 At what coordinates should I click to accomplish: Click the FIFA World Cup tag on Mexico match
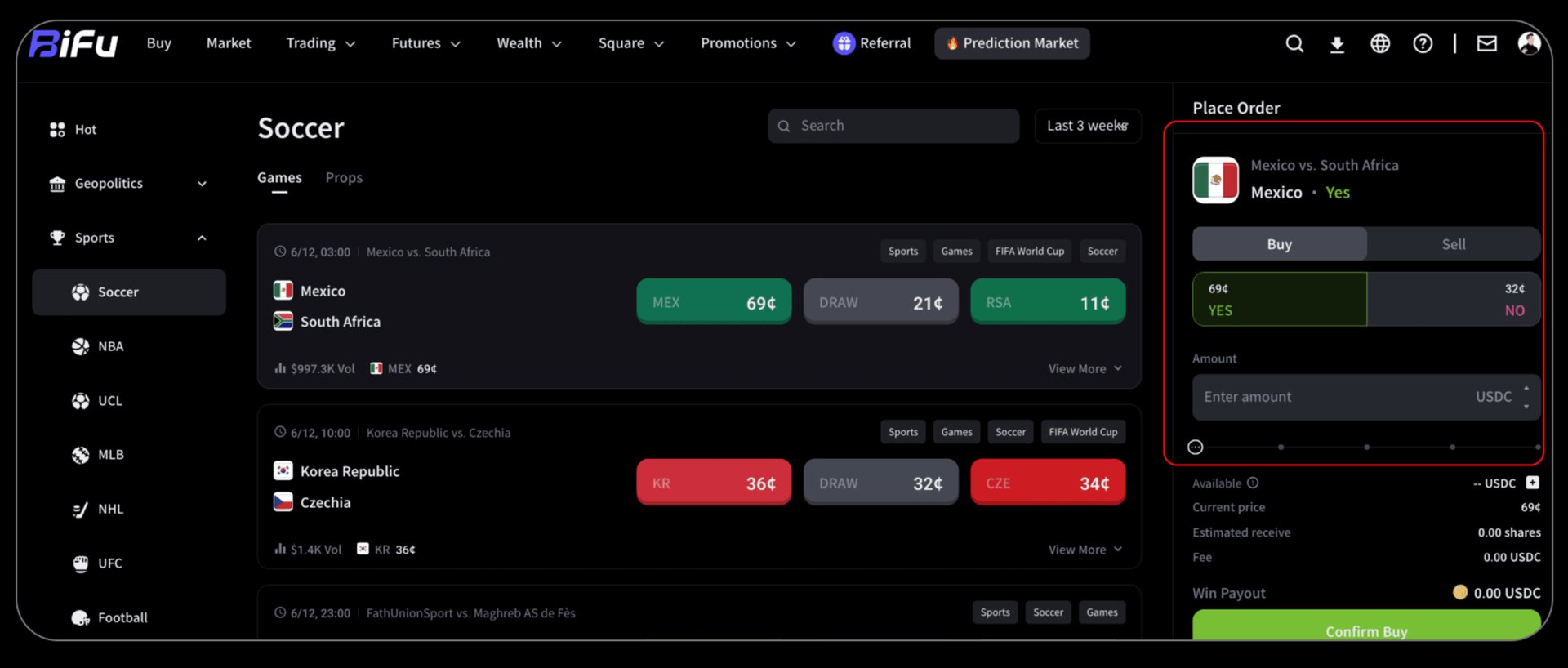pos(1030,252)
